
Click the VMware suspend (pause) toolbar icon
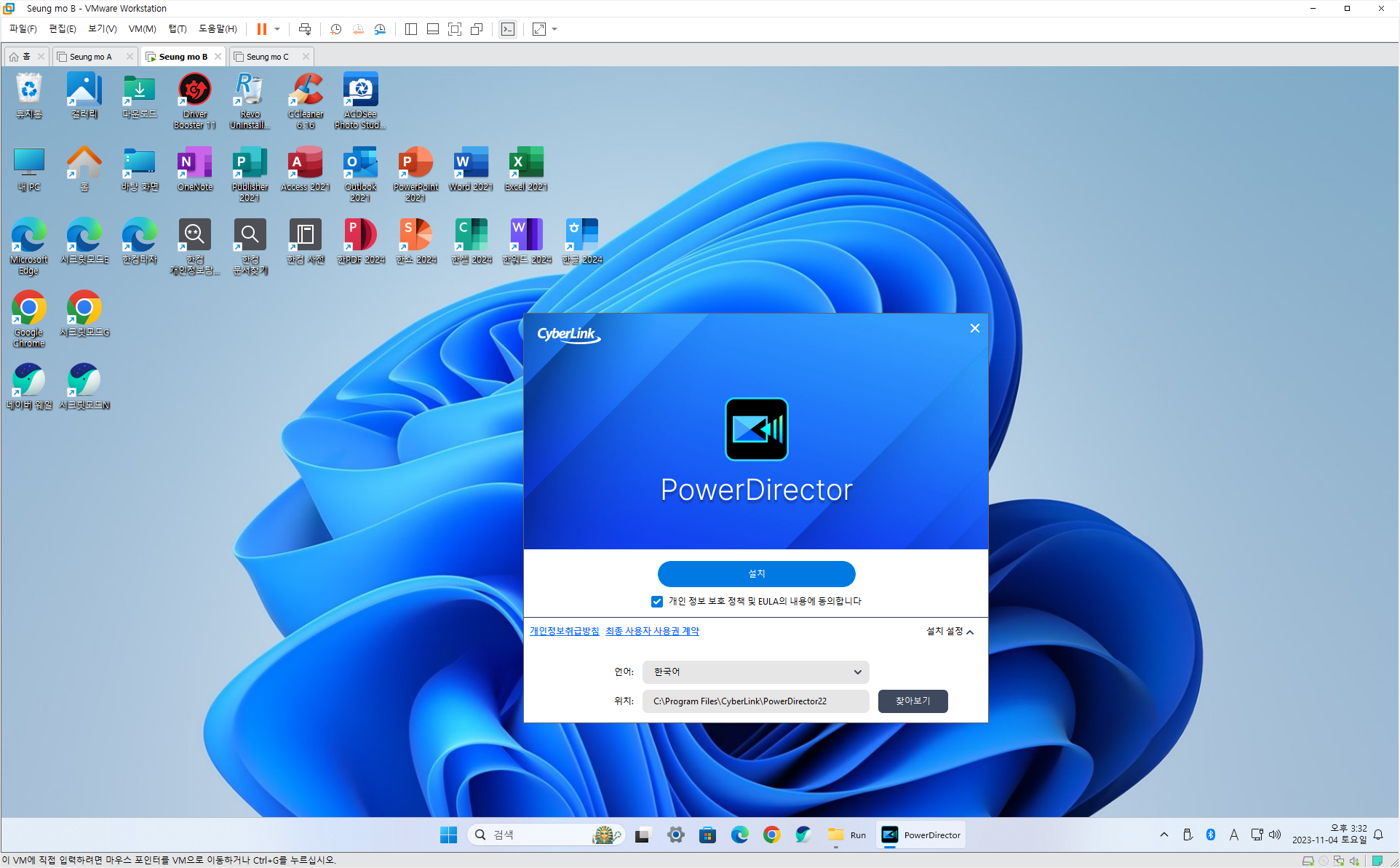click(261, 29)
